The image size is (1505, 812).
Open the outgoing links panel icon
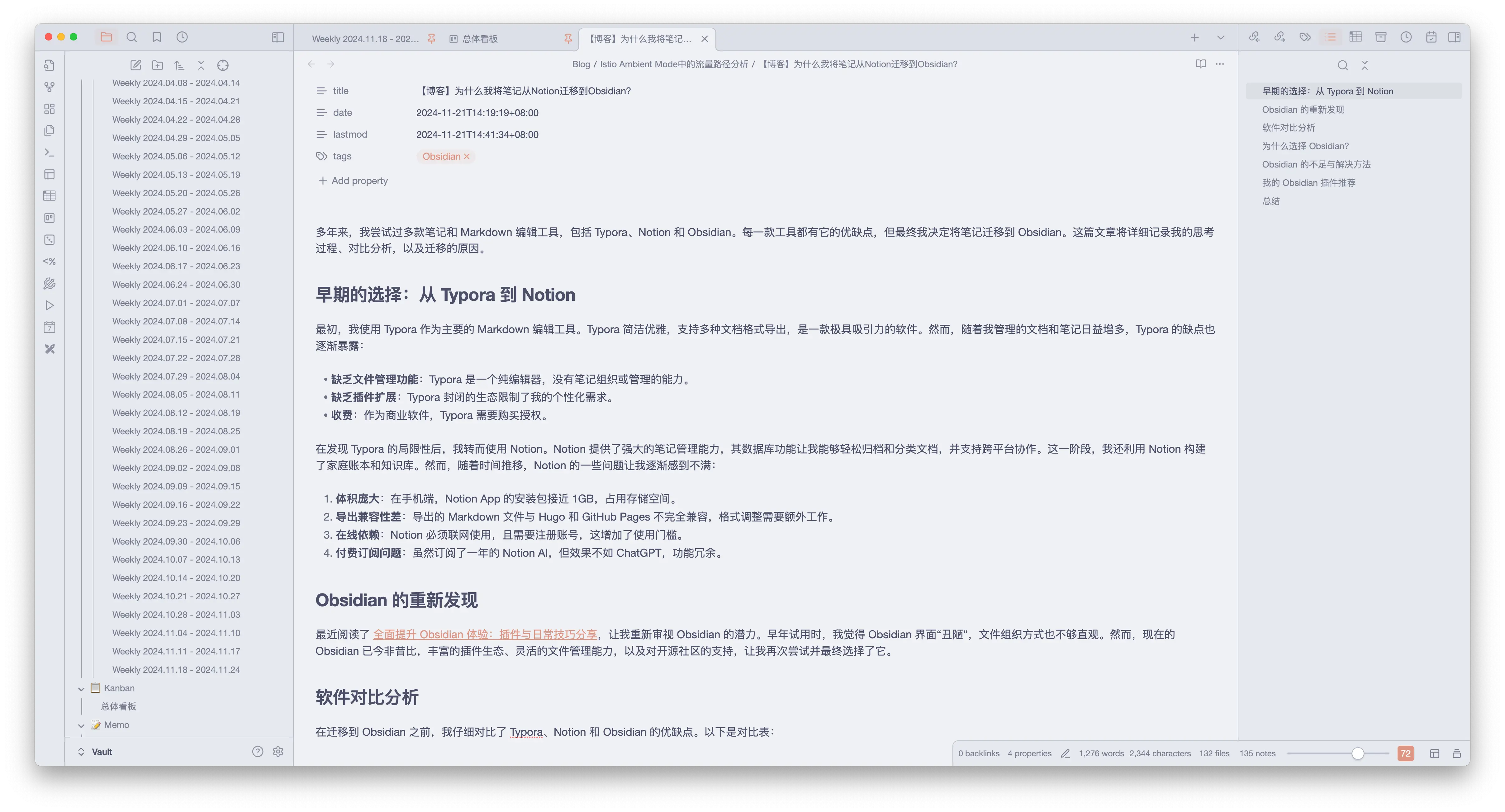(1279, 37)
